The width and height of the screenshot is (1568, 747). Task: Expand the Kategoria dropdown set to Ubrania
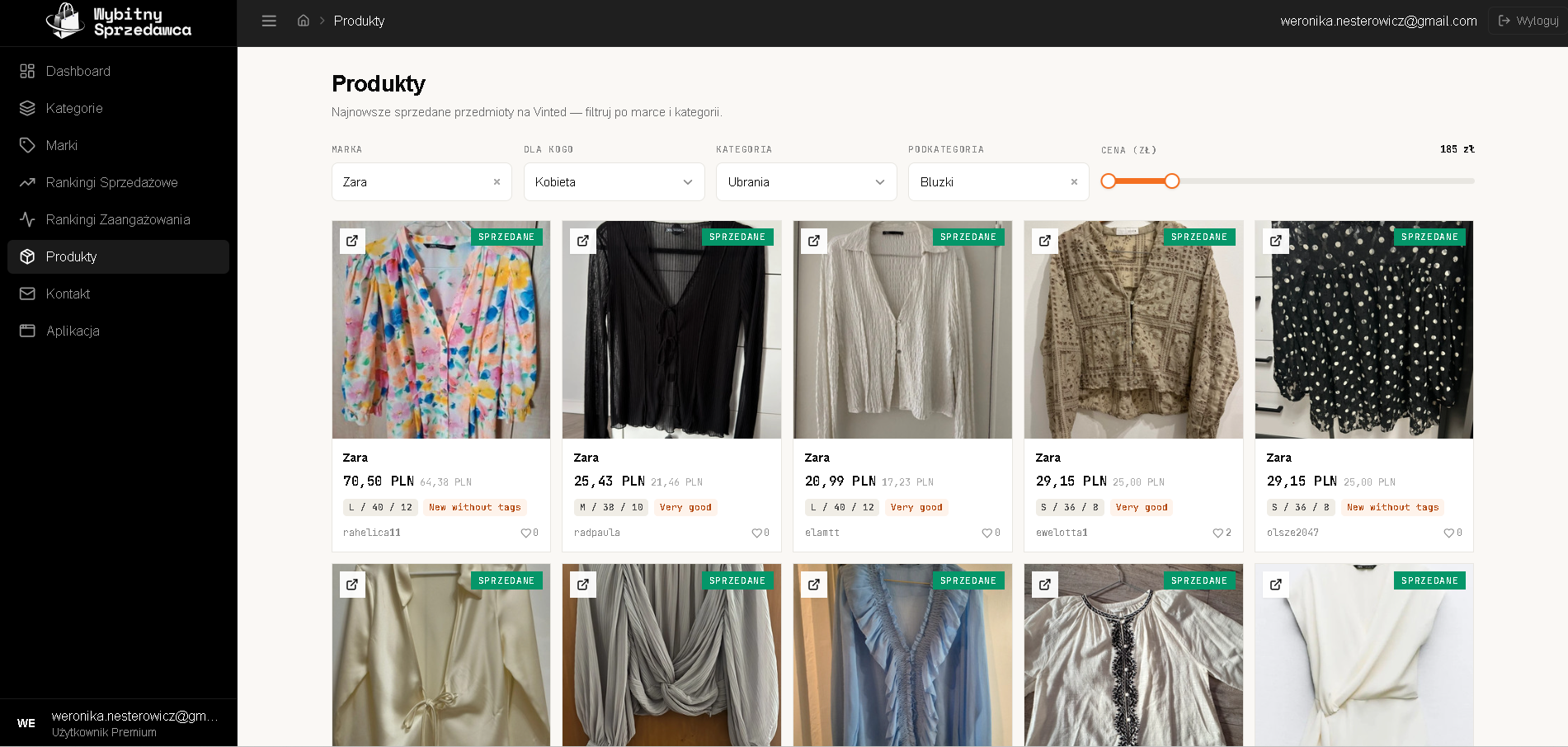[807, 182]
